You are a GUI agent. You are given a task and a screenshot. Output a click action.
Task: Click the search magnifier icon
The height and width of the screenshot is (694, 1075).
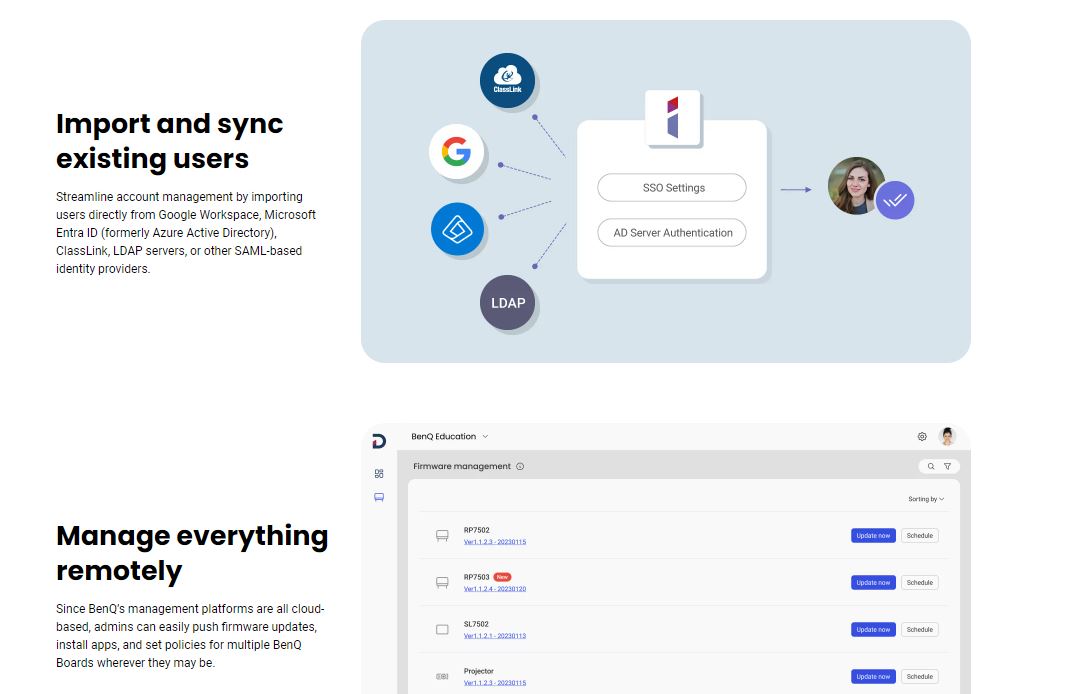click(x=931, y=466)
